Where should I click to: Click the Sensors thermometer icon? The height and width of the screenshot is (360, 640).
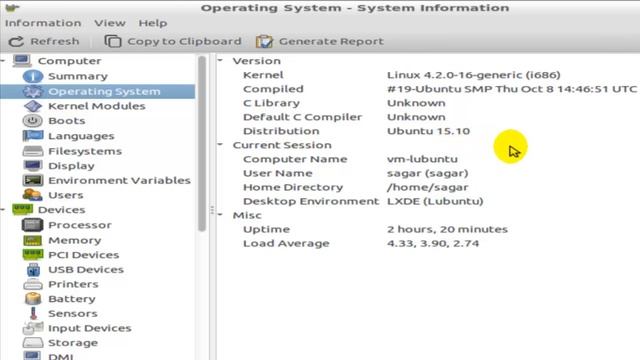tap(33, 313)
